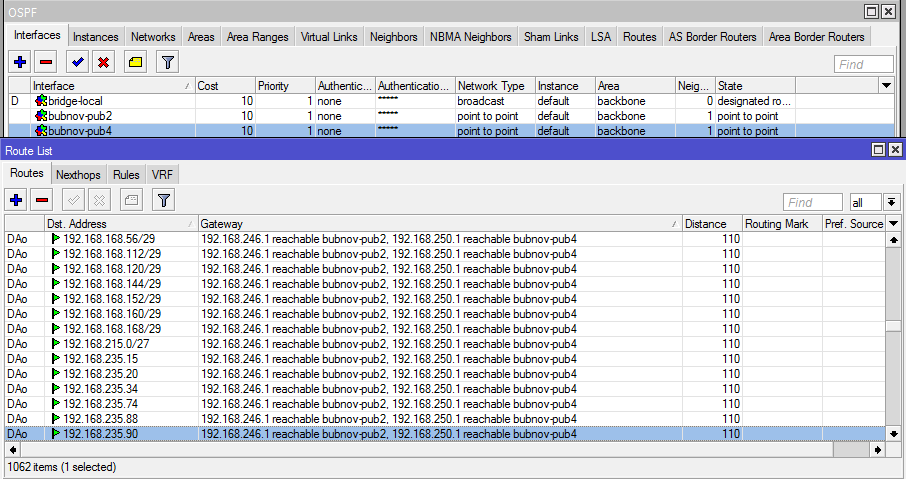Image resolution: width=906 pixels, height=479 pixels.
Task: Switch to the LSA tab
Action: click(600, 37)
